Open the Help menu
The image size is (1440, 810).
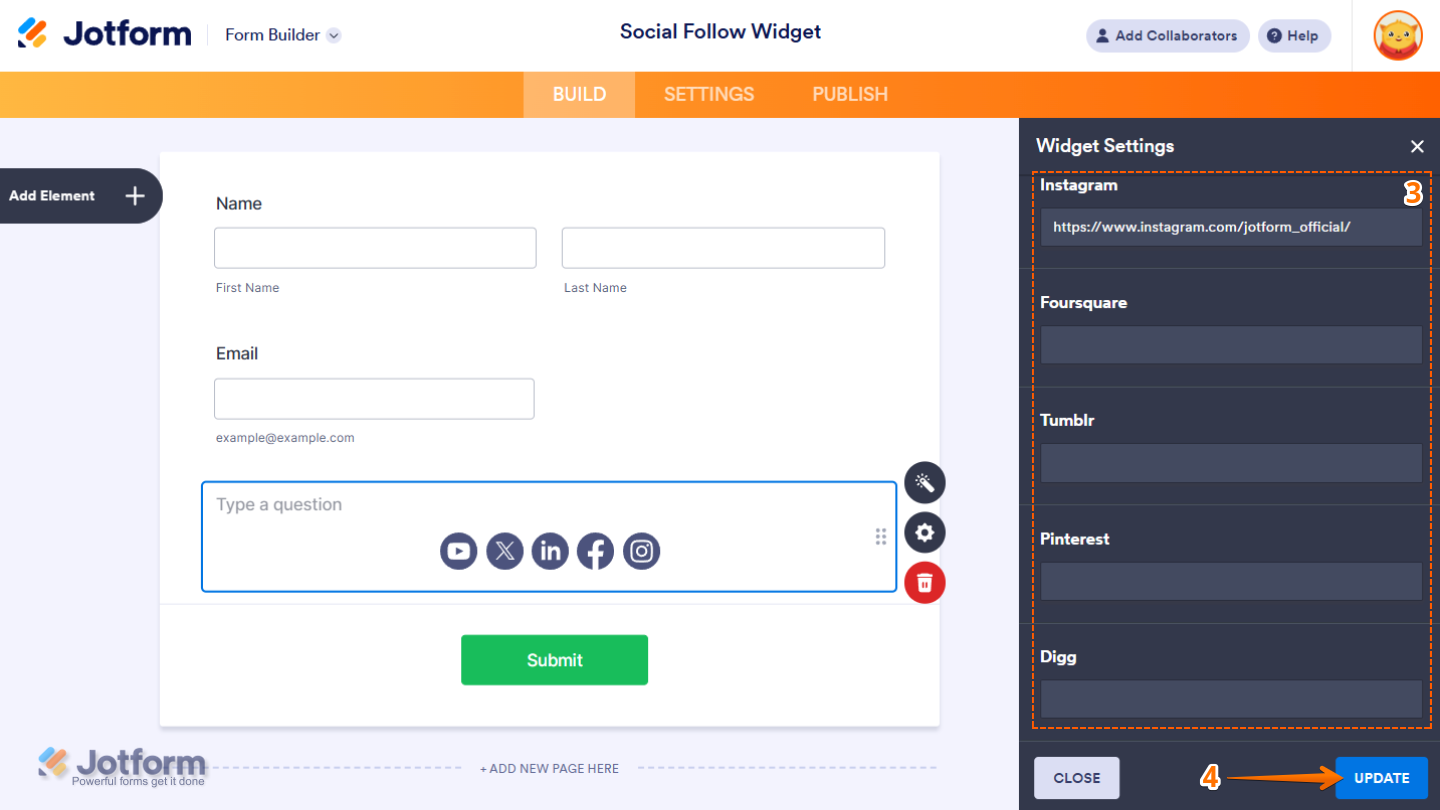pyautogui.click(x=1294, y=35)
